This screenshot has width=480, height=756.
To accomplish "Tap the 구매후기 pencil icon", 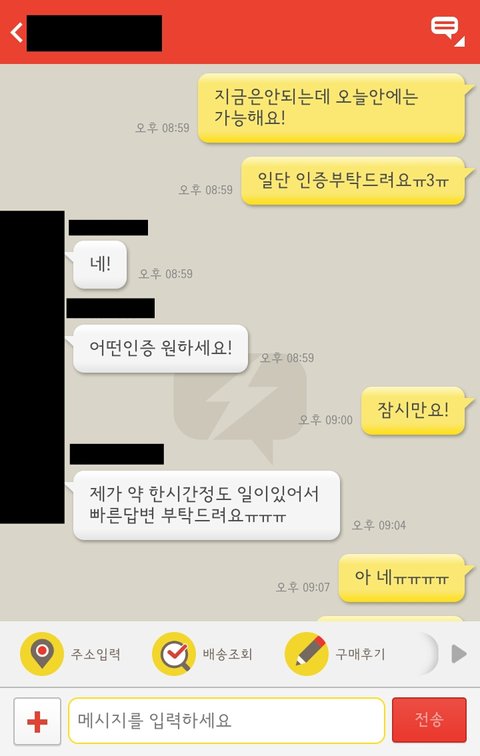I will 307,654.
